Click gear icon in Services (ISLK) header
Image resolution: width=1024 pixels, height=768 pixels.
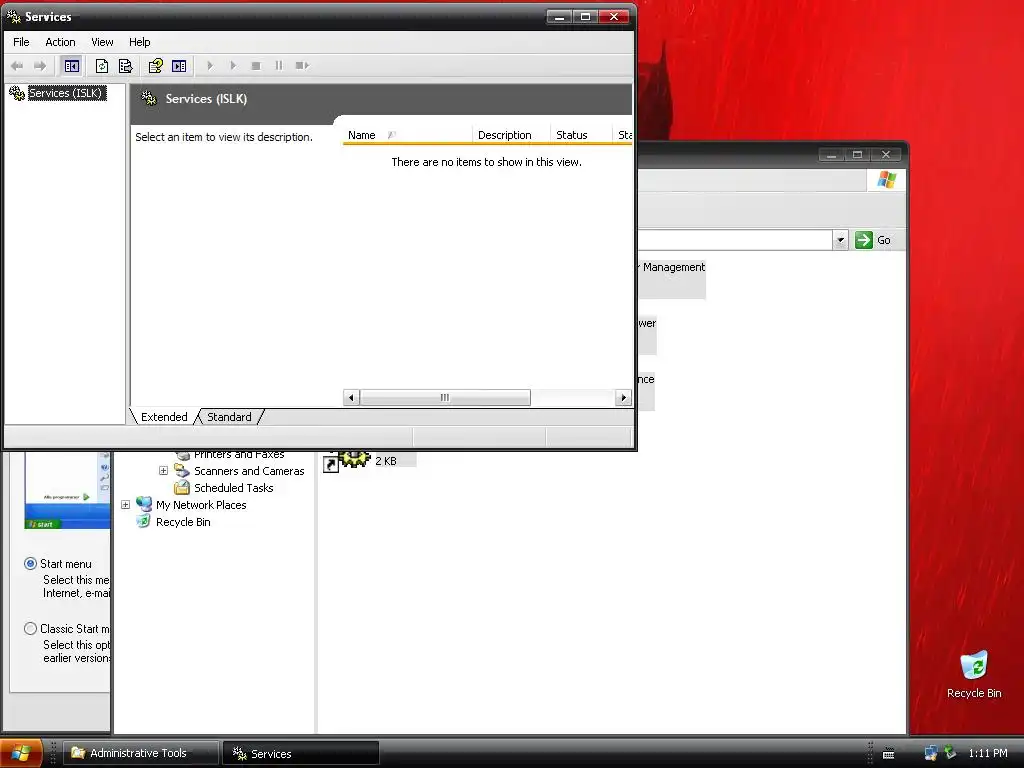click(x=149, y=99)
